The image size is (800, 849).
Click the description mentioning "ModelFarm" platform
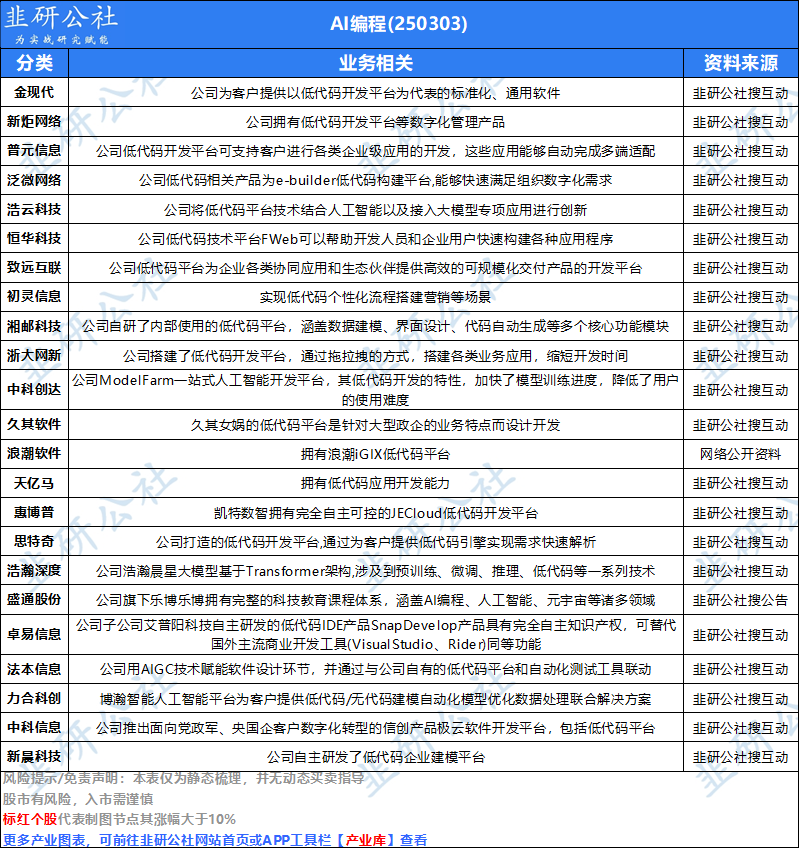click(x=375, y=390)
